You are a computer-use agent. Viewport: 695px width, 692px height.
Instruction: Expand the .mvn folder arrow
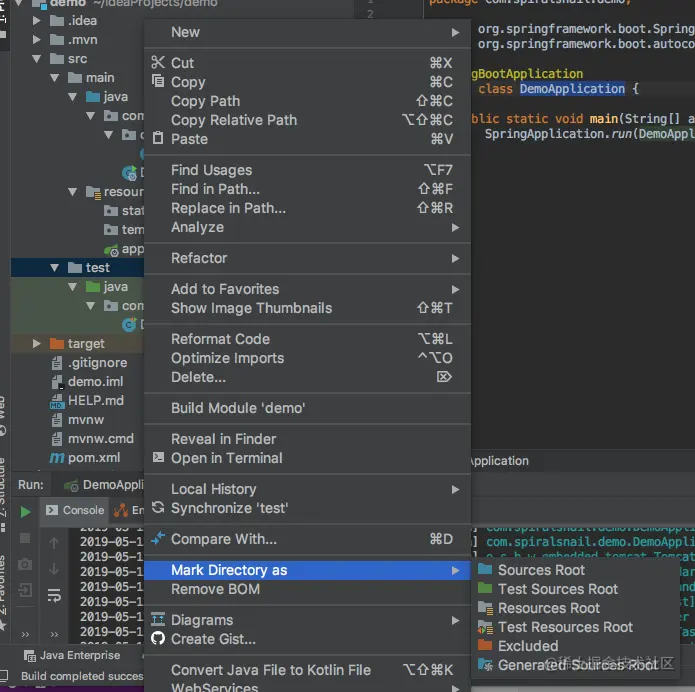tap(37, 39)
